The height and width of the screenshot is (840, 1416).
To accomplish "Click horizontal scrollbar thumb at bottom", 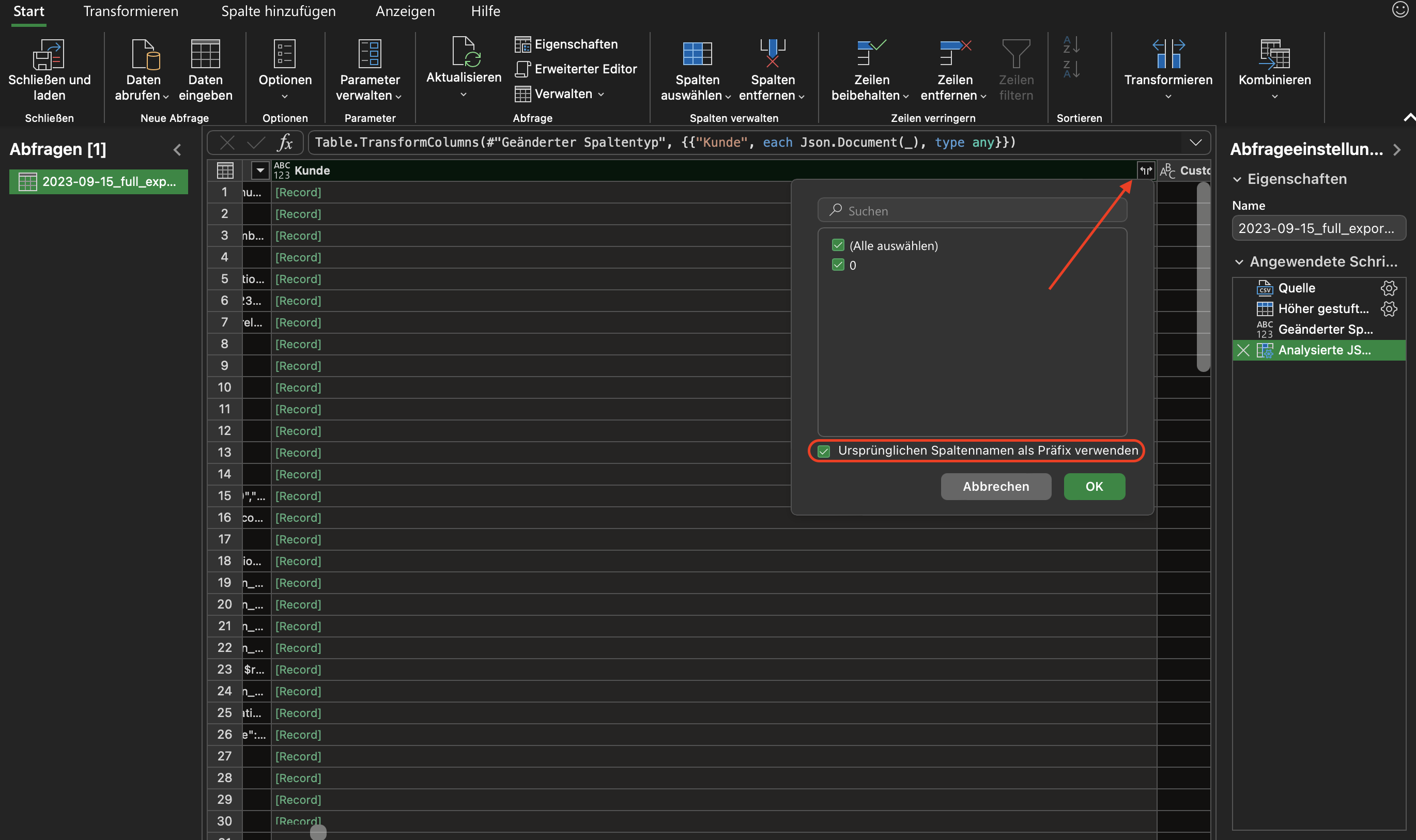I will point(318,832).
